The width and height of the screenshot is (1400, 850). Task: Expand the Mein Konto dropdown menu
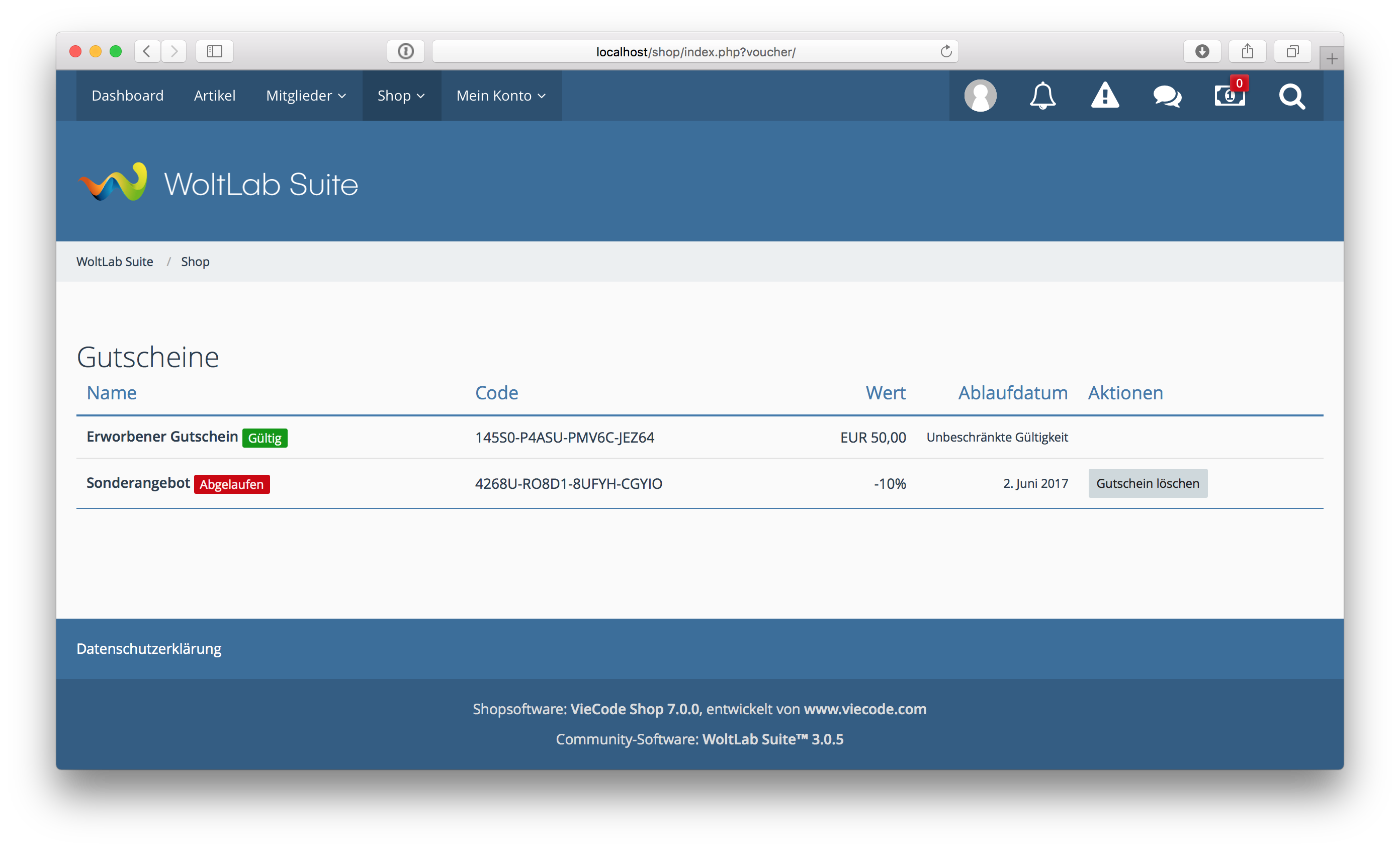[501, 96]
